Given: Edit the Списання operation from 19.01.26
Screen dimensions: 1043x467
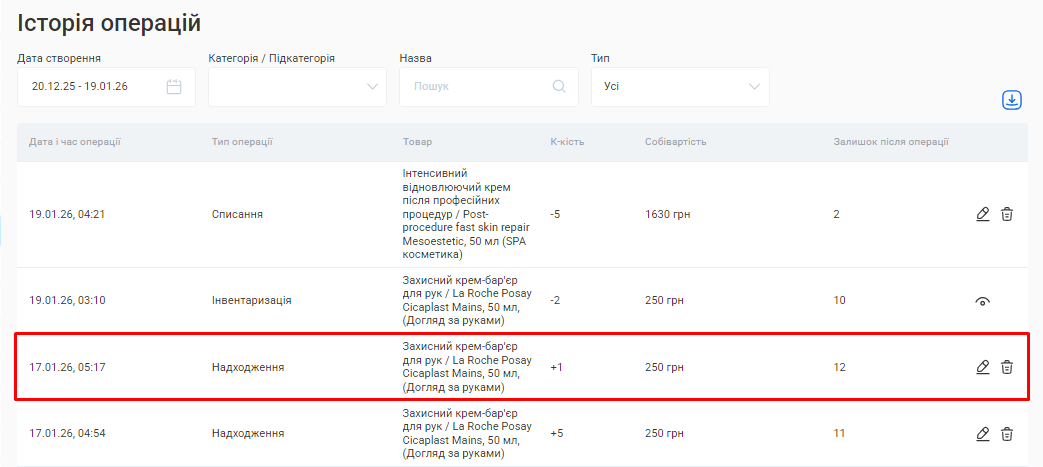Looking at the screenshot, I should coord(983,214).
